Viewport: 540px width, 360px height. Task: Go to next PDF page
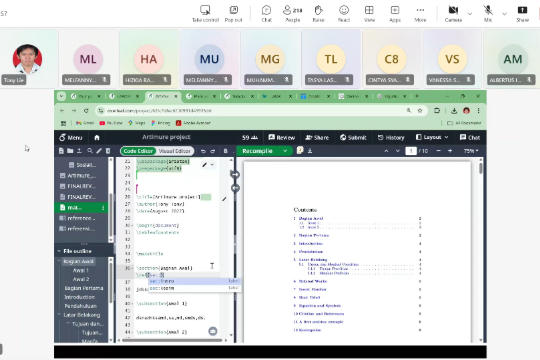[398, 151]
